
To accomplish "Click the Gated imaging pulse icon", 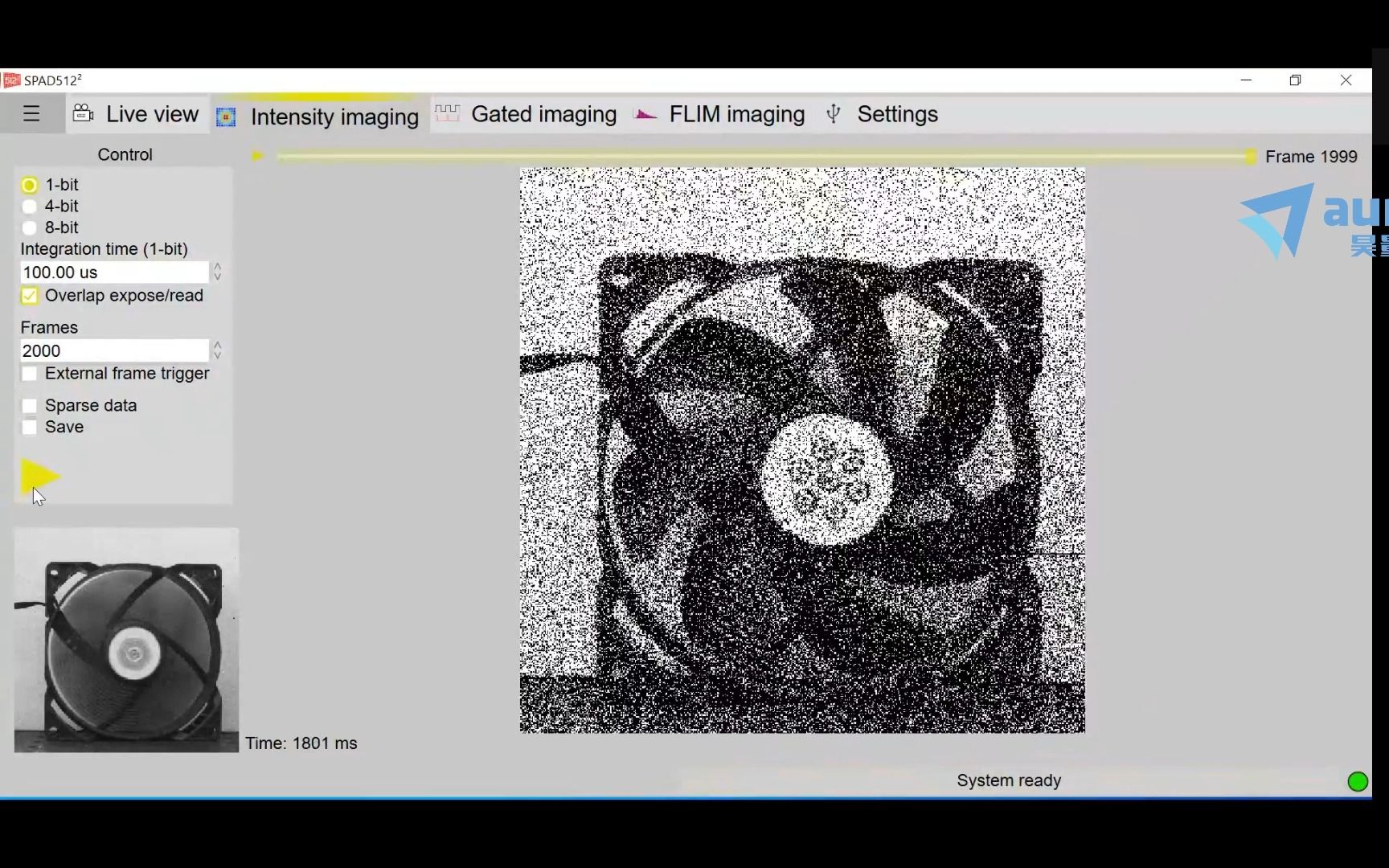I will (447, 113).
